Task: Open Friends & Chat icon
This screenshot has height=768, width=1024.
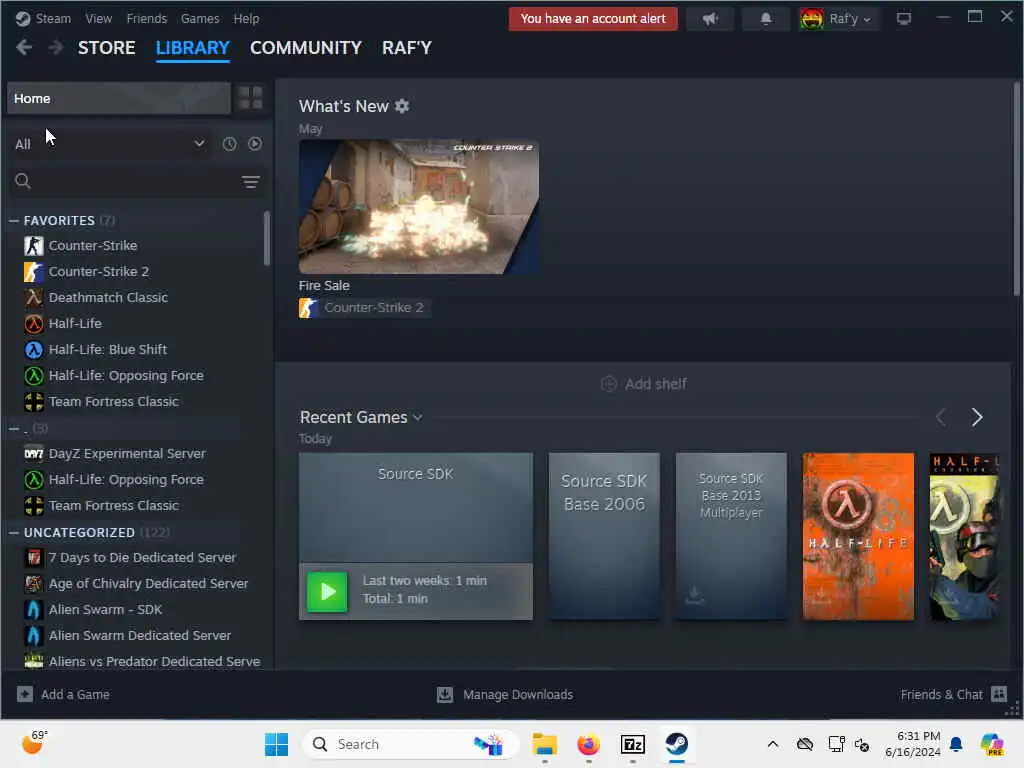Action: tap(999, 694)
